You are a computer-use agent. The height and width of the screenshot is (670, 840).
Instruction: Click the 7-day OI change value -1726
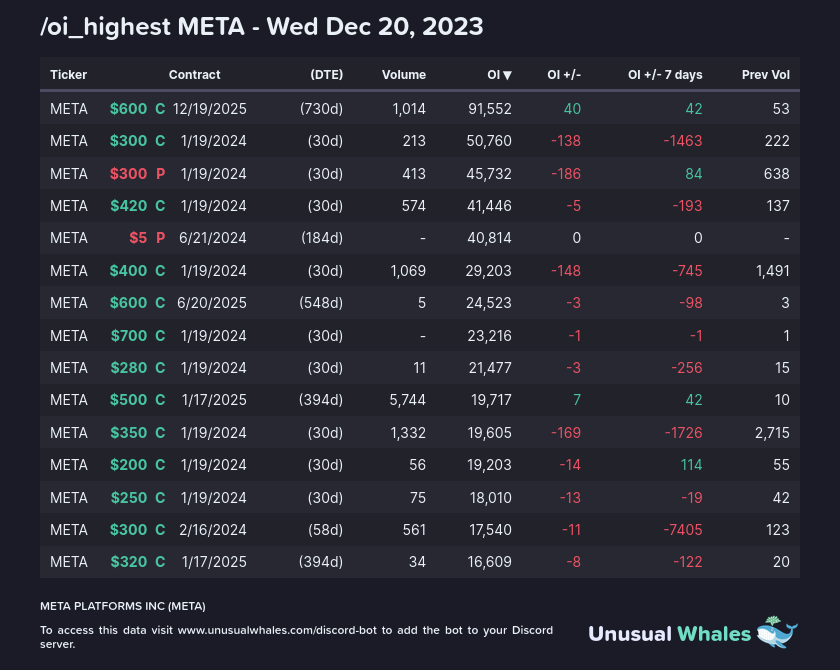[x=684, y=433]
